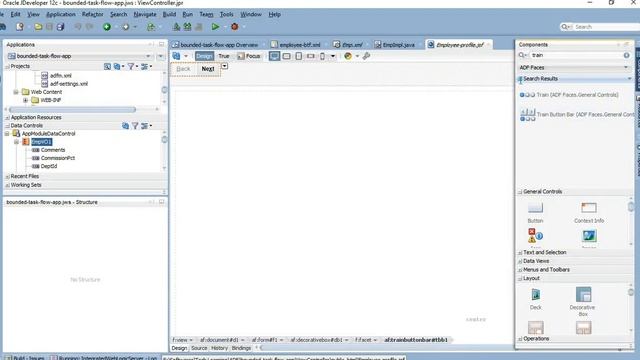Expand the WEB-INF folder node
This screenshot has height=360, width=640.
pyautogui.click(x=25, y=100)
